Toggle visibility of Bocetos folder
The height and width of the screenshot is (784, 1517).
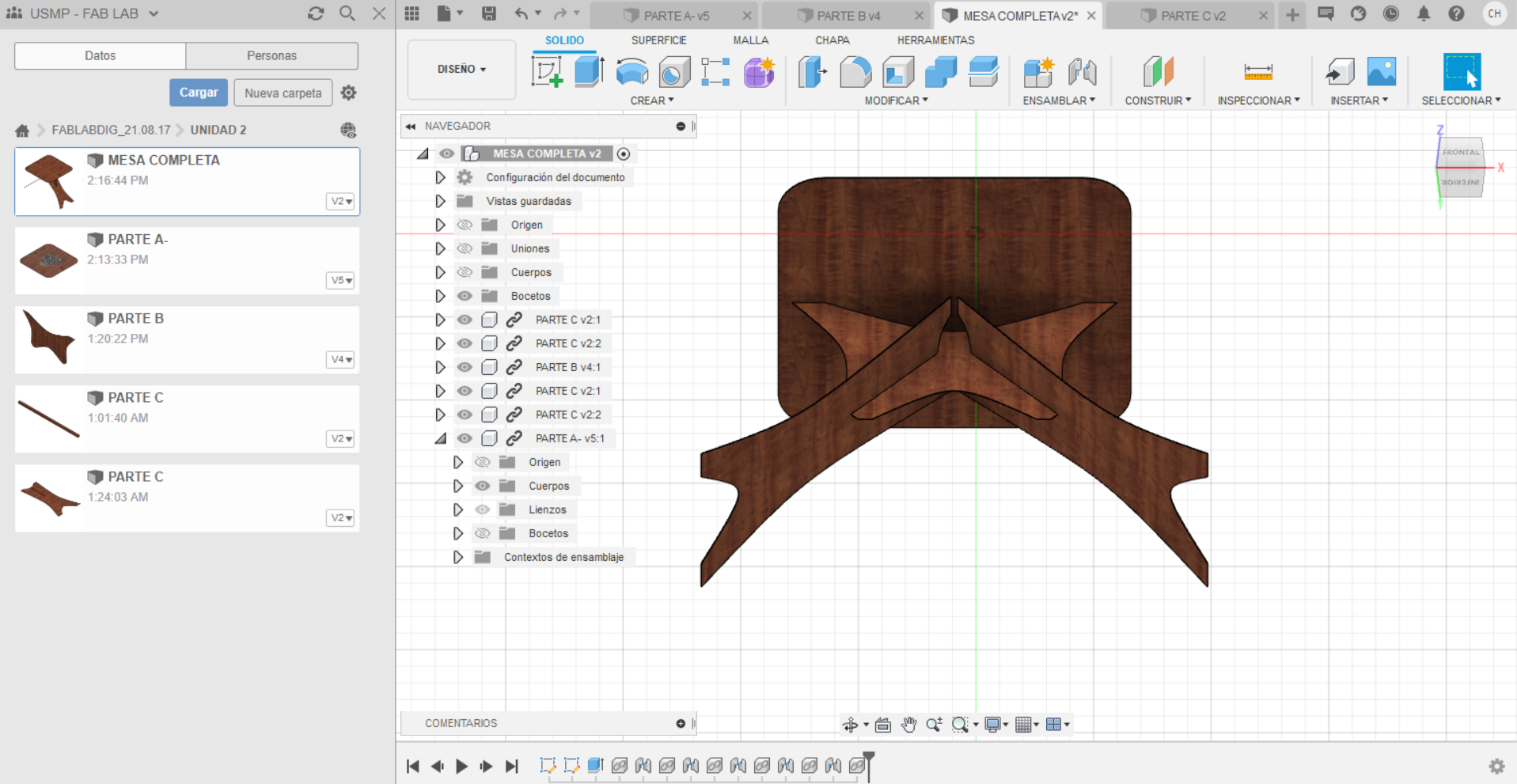coord(465,296)
